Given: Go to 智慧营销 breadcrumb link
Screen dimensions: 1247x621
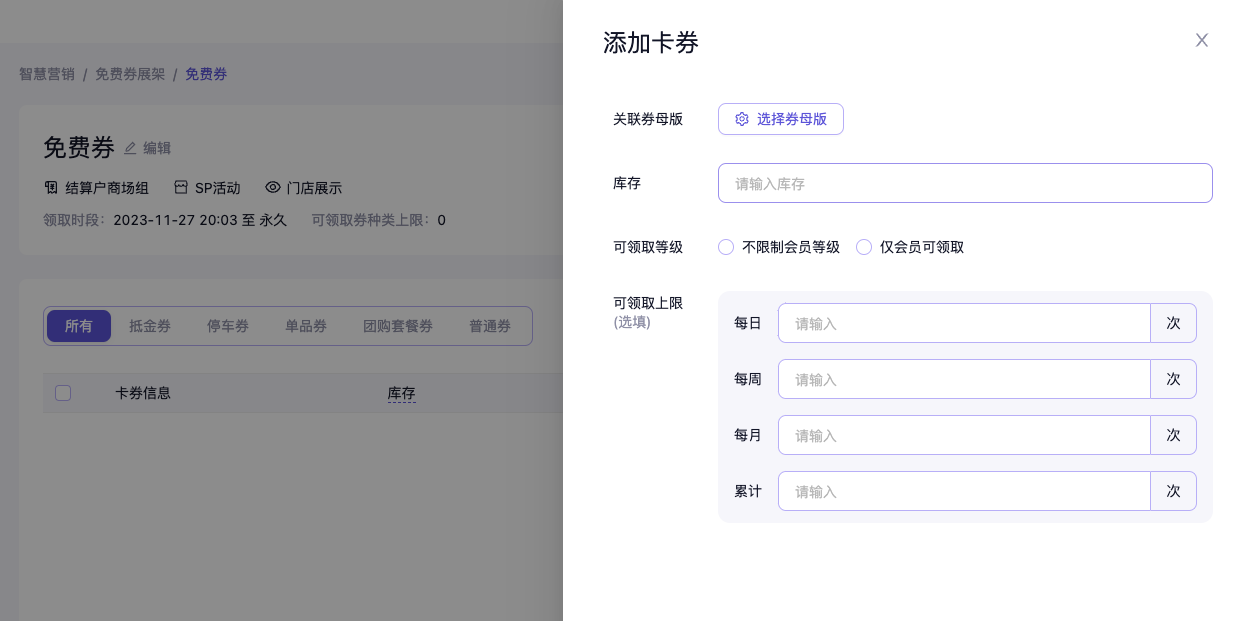Looking at the screenshot, I should [x=47, y=74].
